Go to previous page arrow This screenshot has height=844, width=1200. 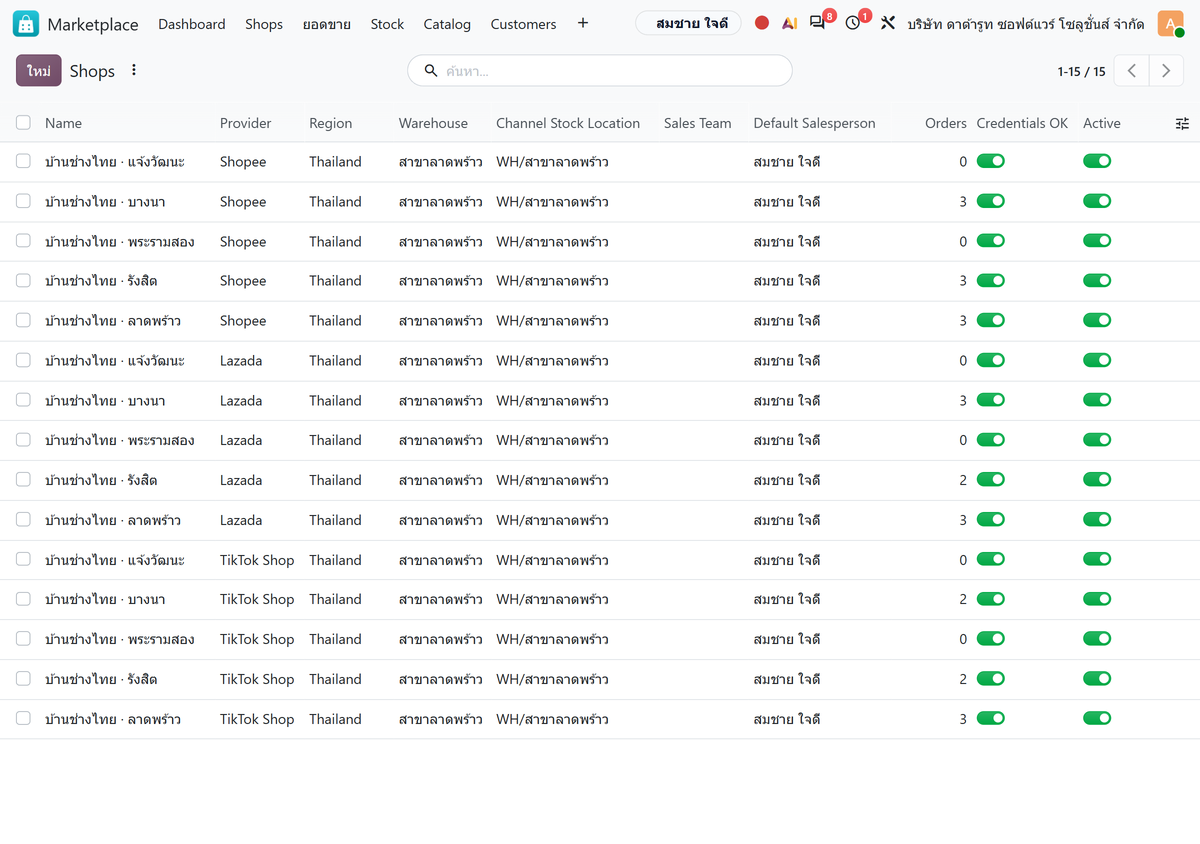[x=1132, y=71]
